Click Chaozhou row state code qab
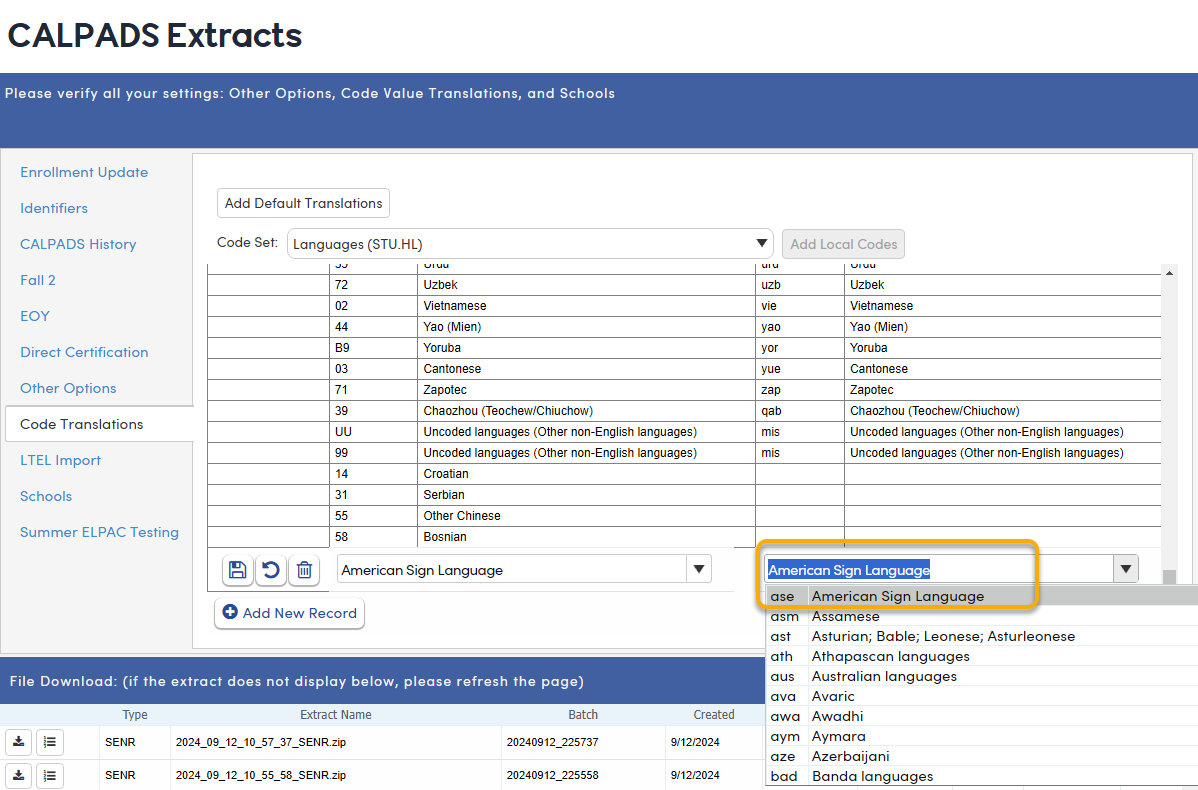Viewport: 1198px width, 790px height. pyautogui.click(x=800, y=410)
